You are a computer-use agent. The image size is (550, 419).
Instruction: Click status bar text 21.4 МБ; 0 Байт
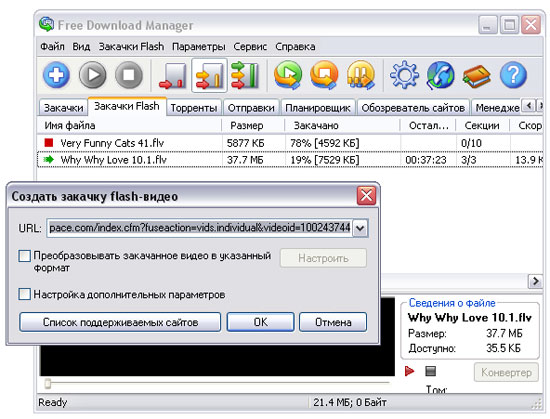(350, 402)
